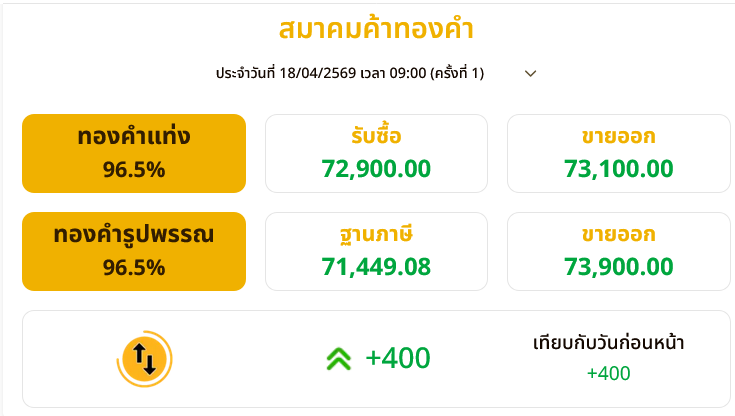Click the 71,449.08 tax base value
Viewport: 735px width, 416px height.
click(376, 266)
